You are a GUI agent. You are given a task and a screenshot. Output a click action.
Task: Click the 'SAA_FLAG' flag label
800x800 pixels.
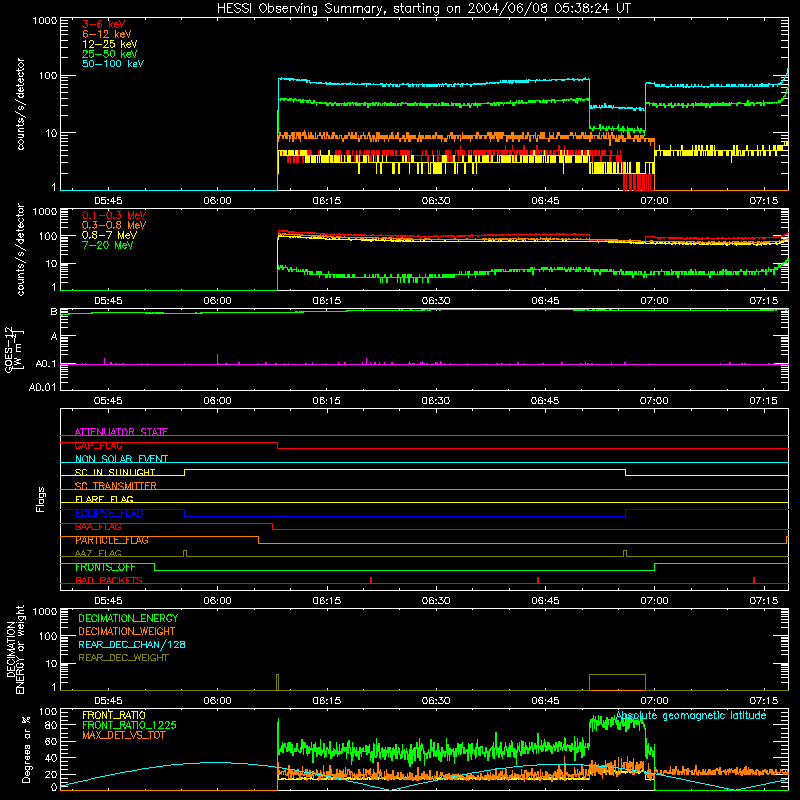98,527
